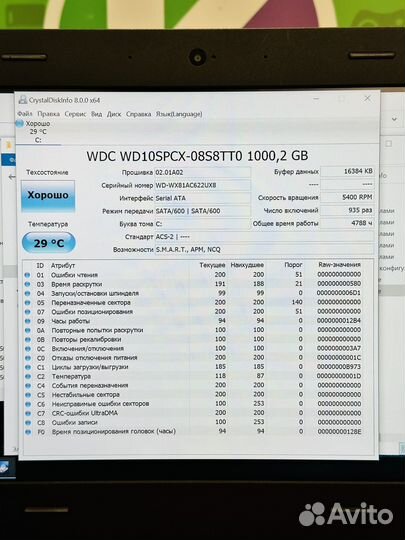Open the Язык(Language) menu
This screenshot has height=540, width=405.
click(x=179, y=114)
